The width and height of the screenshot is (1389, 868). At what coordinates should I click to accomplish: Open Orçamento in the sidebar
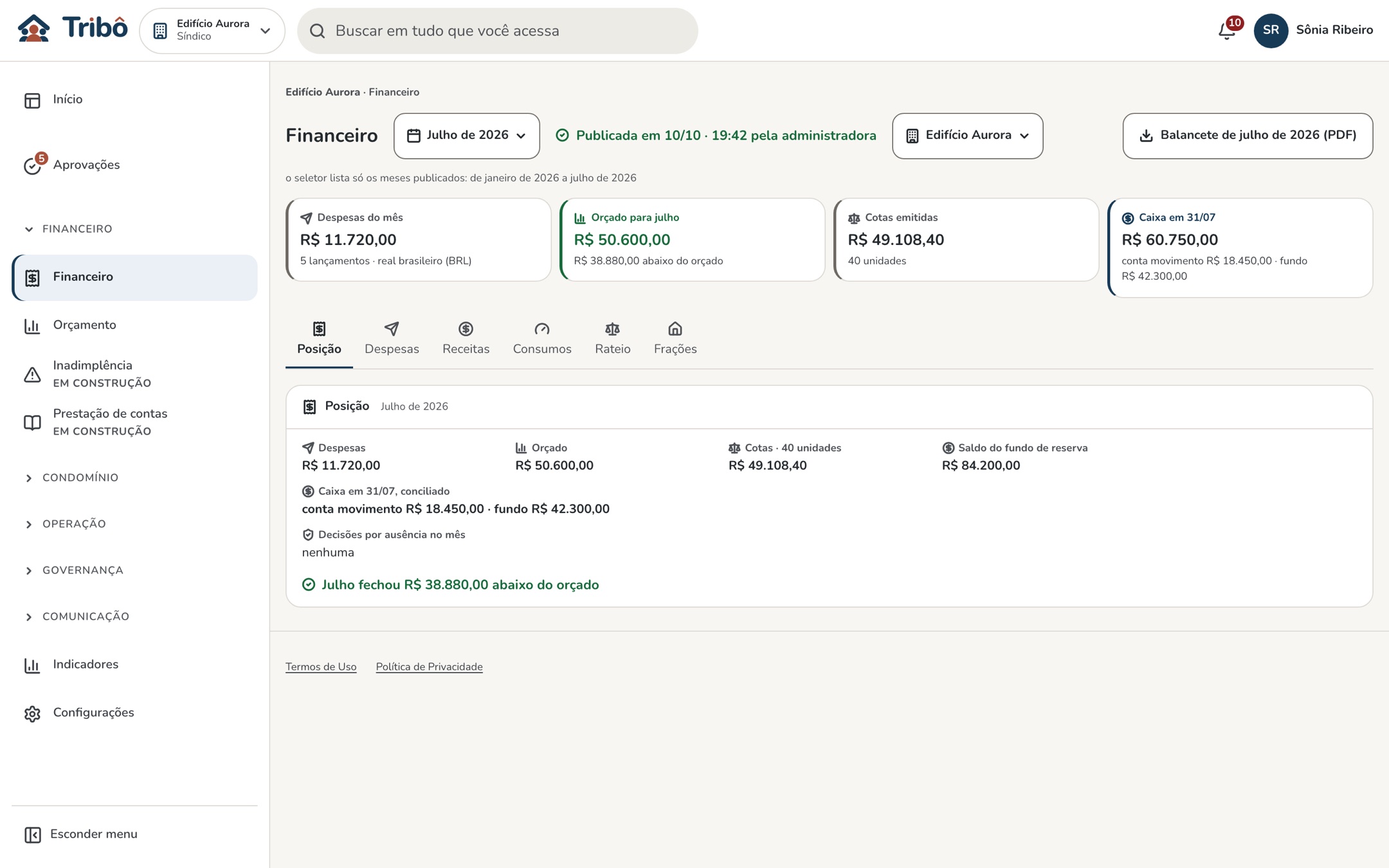[134, 325]
